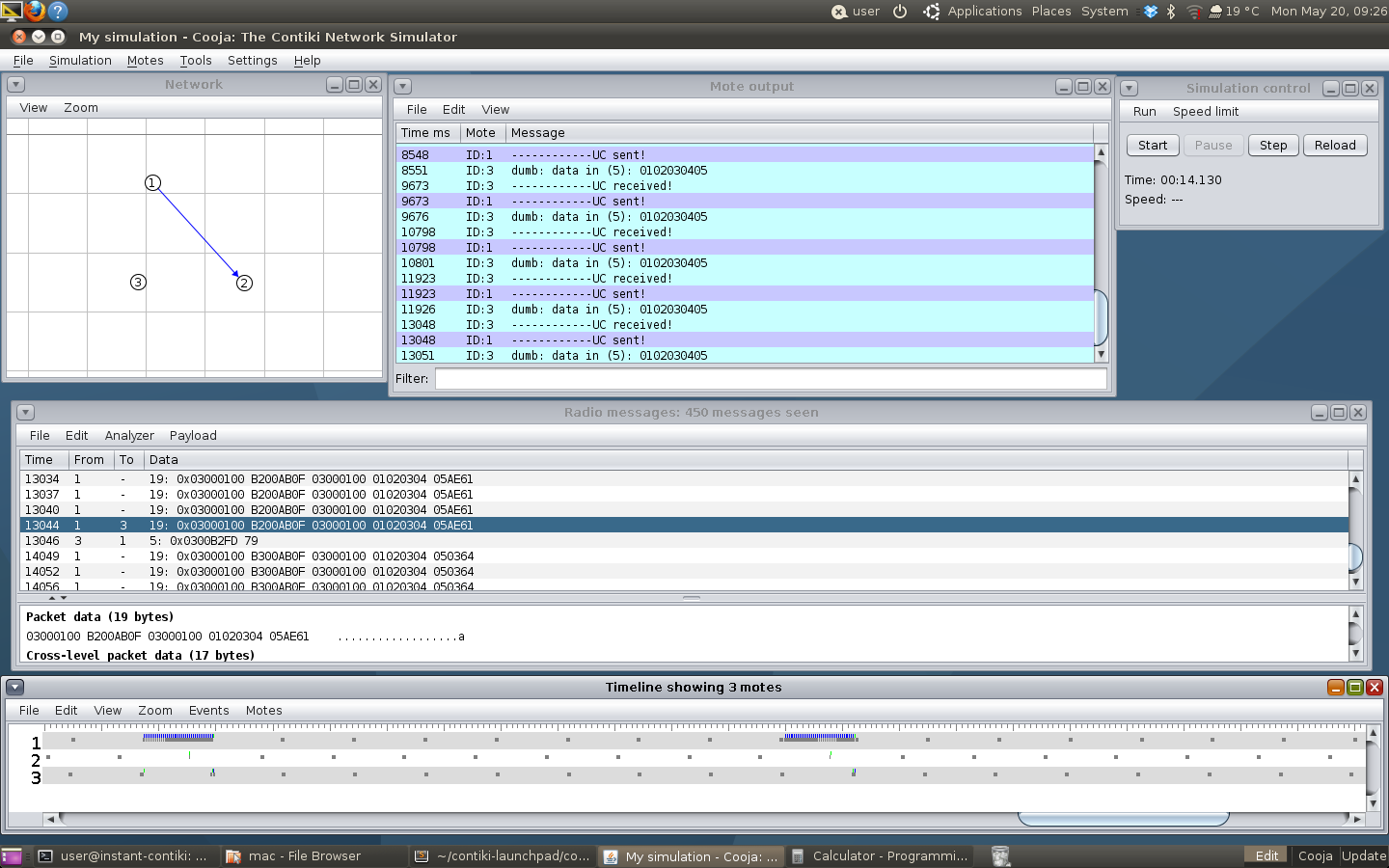
Task: Click Timeline horizontal scrollbar thumb
Action: tap(1124, 819)
